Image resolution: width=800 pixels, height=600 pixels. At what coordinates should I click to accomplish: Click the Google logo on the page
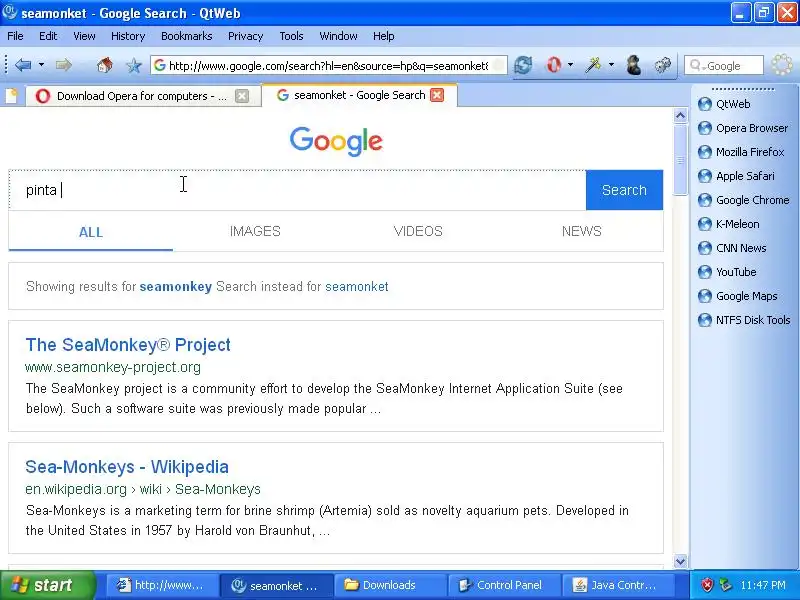pos(336,141)
